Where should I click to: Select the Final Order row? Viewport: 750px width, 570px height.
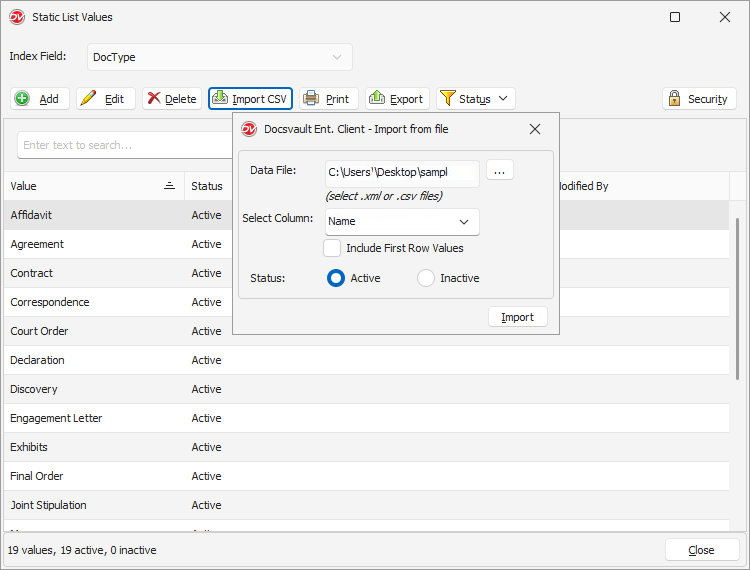pyautogui.click(x=366, y=476)
